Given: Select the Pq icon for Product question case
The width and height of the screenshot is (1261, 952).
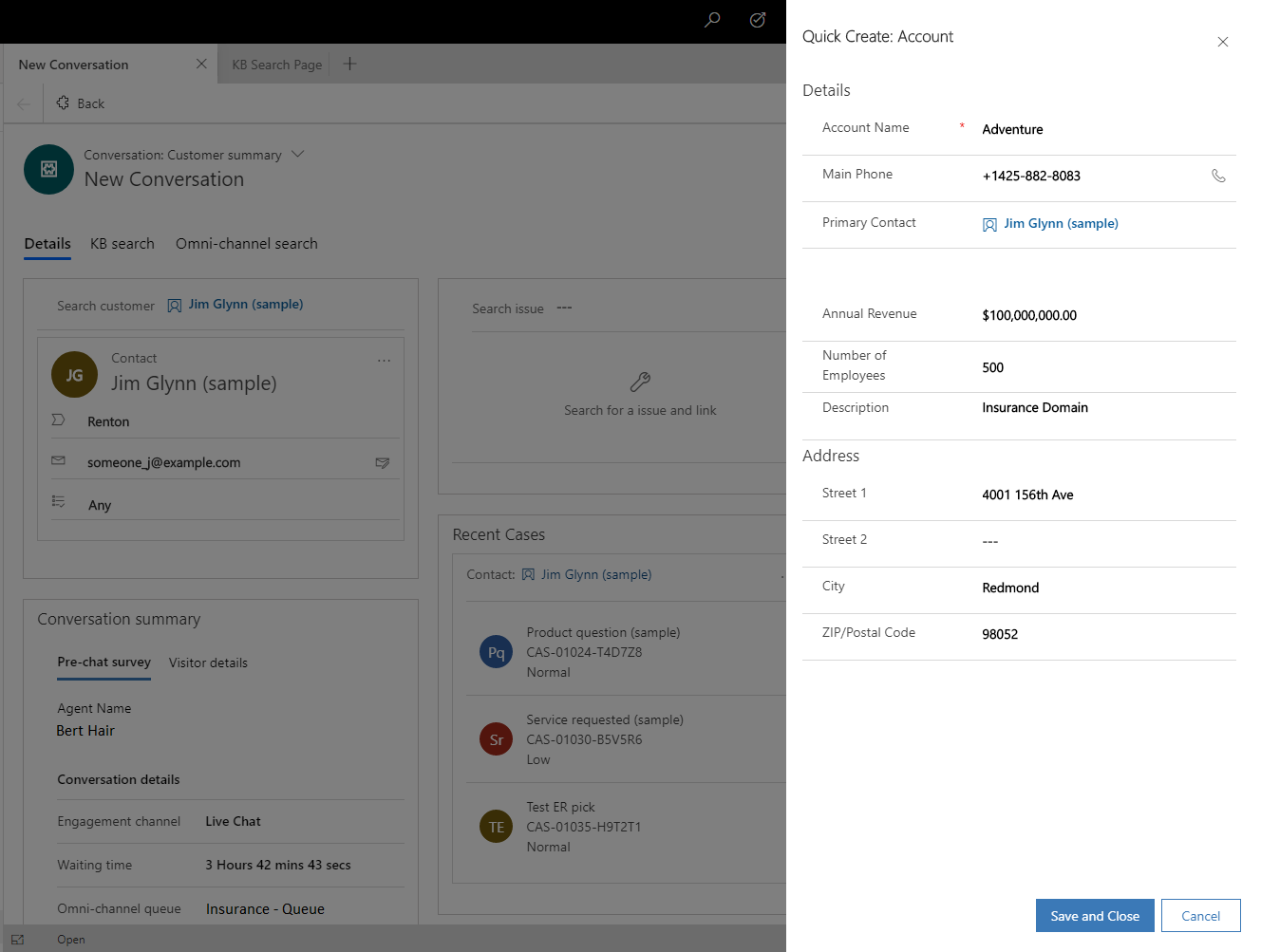Looking at the screenshot, I should pos(495,651).
